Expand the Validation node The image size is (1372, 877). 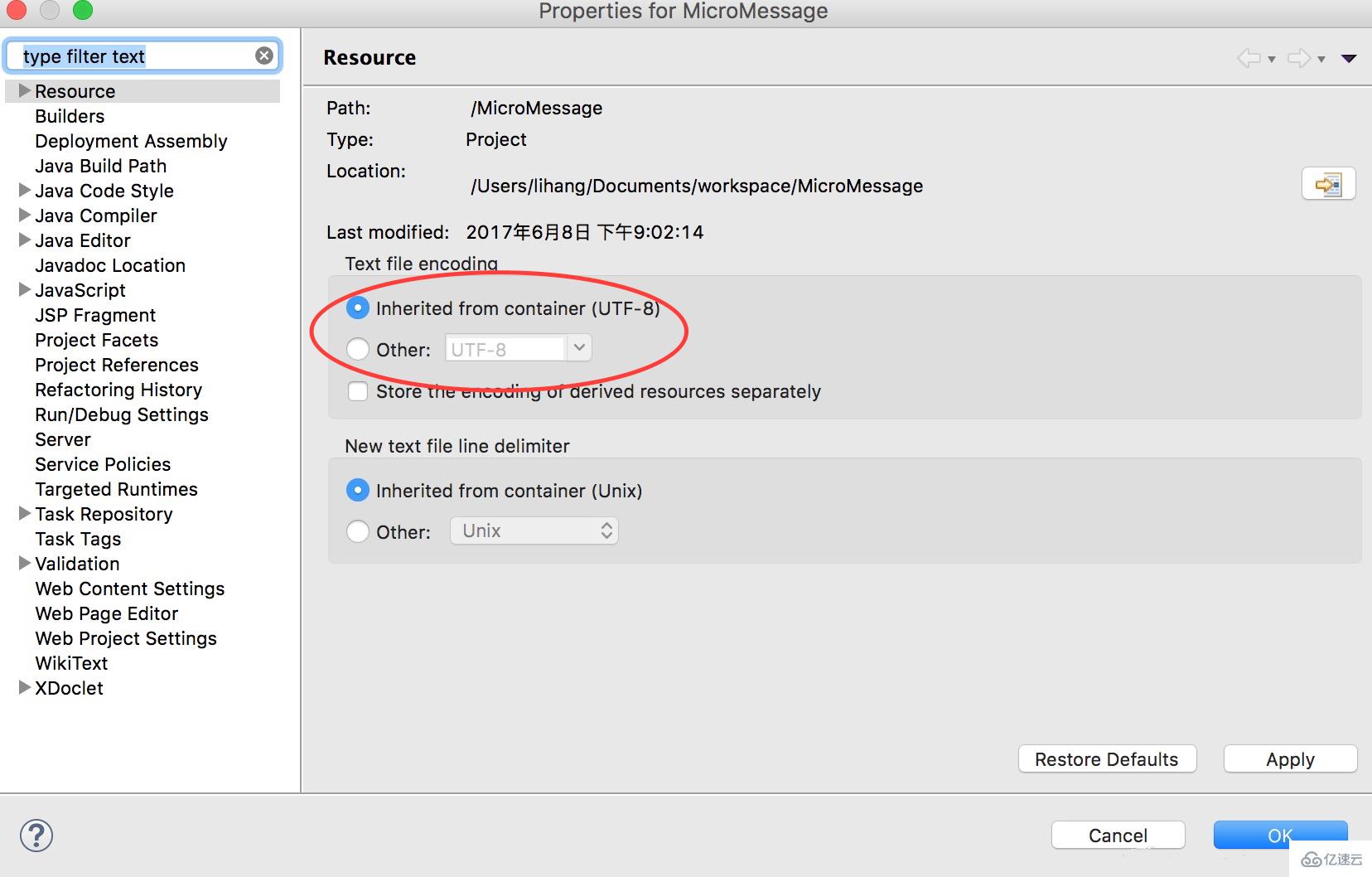[x=25, y=563]
